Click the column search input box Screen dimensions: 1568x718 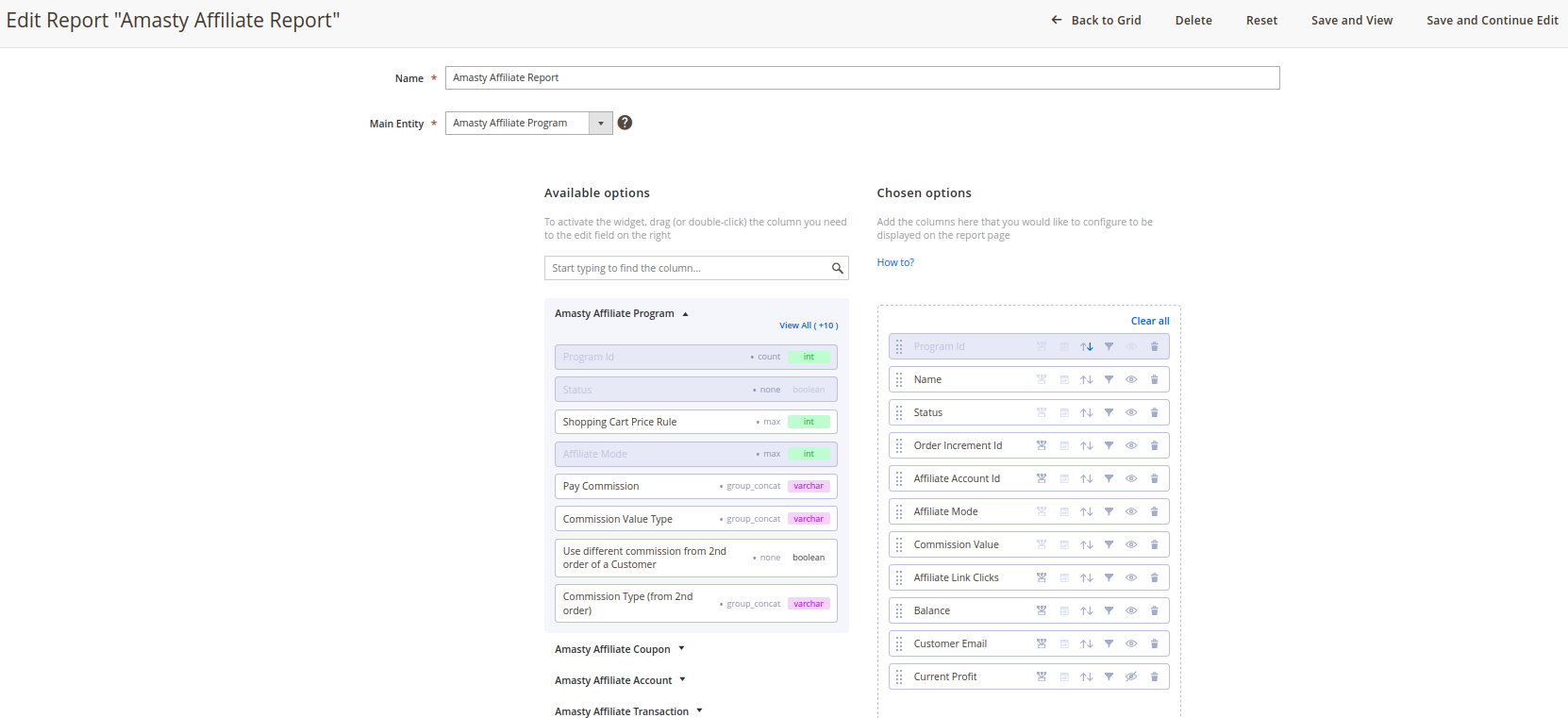click(696, 268)
